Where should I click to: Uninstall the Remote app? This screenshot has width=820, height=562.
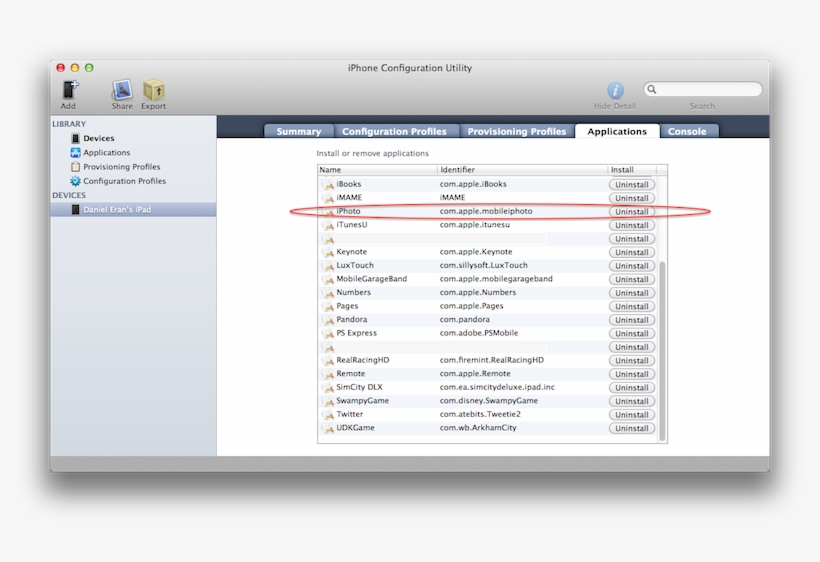pos(632,374)
